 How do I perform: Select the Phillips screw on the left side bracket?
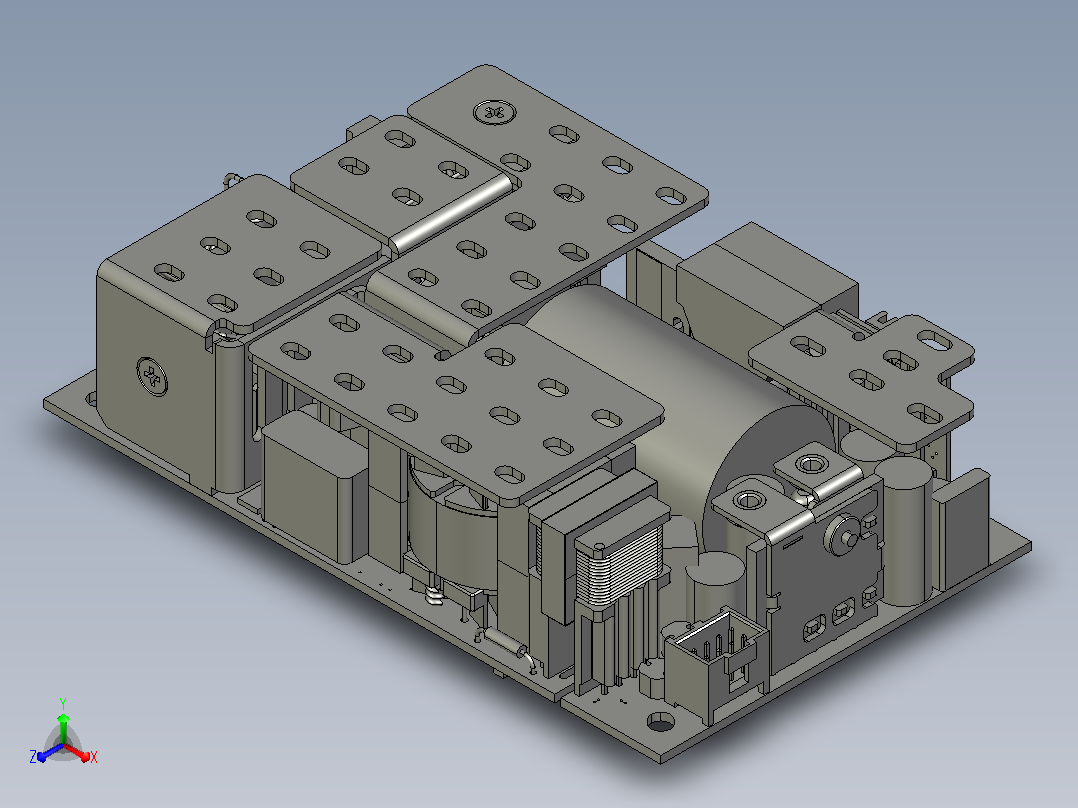(x=152, y=376)
